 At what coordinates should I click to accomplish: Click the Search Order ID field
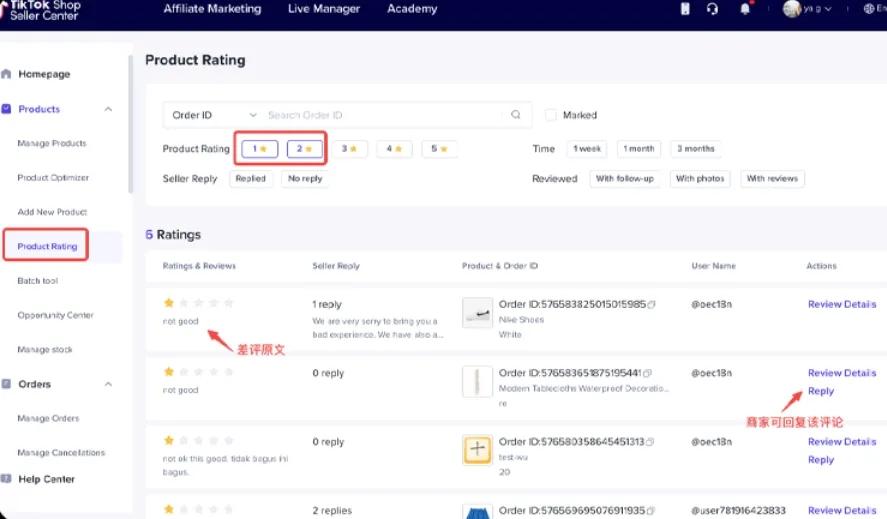click(385, 115)
